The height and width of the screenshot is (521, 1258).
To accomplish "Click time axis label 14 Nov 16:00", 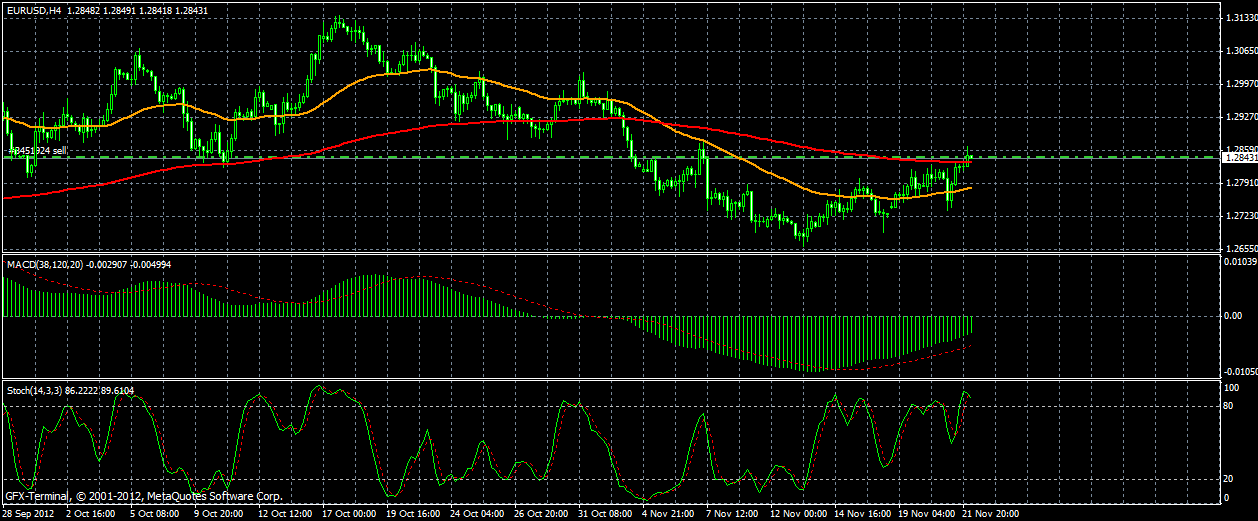I will tap(863, 513).
